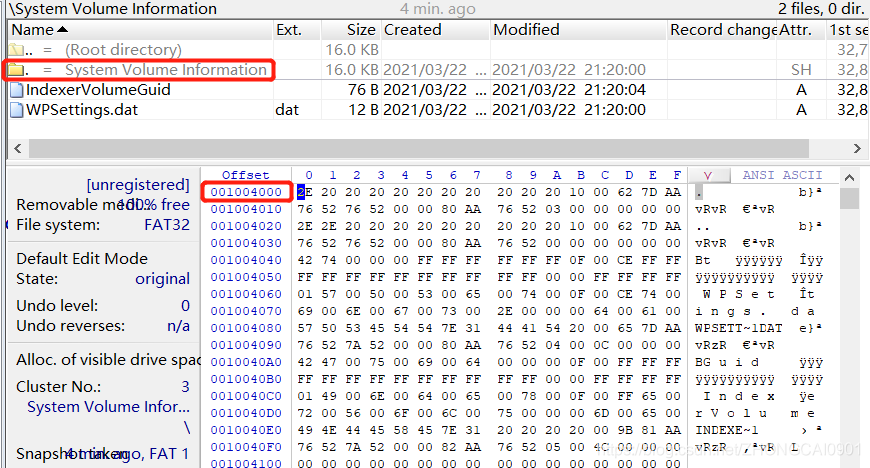Sort by the Name column header
The height and width of the screenshot is (468, 870).
(141, 30)
